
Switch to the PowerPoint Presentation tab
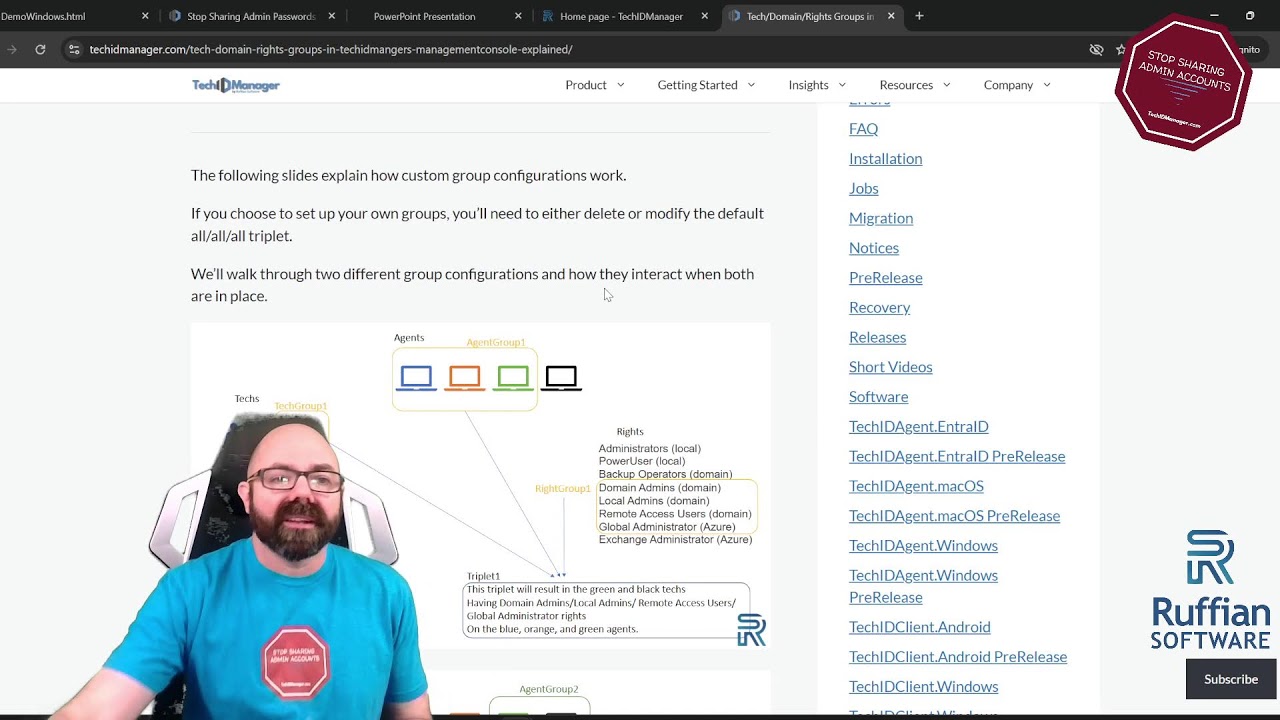424,16
